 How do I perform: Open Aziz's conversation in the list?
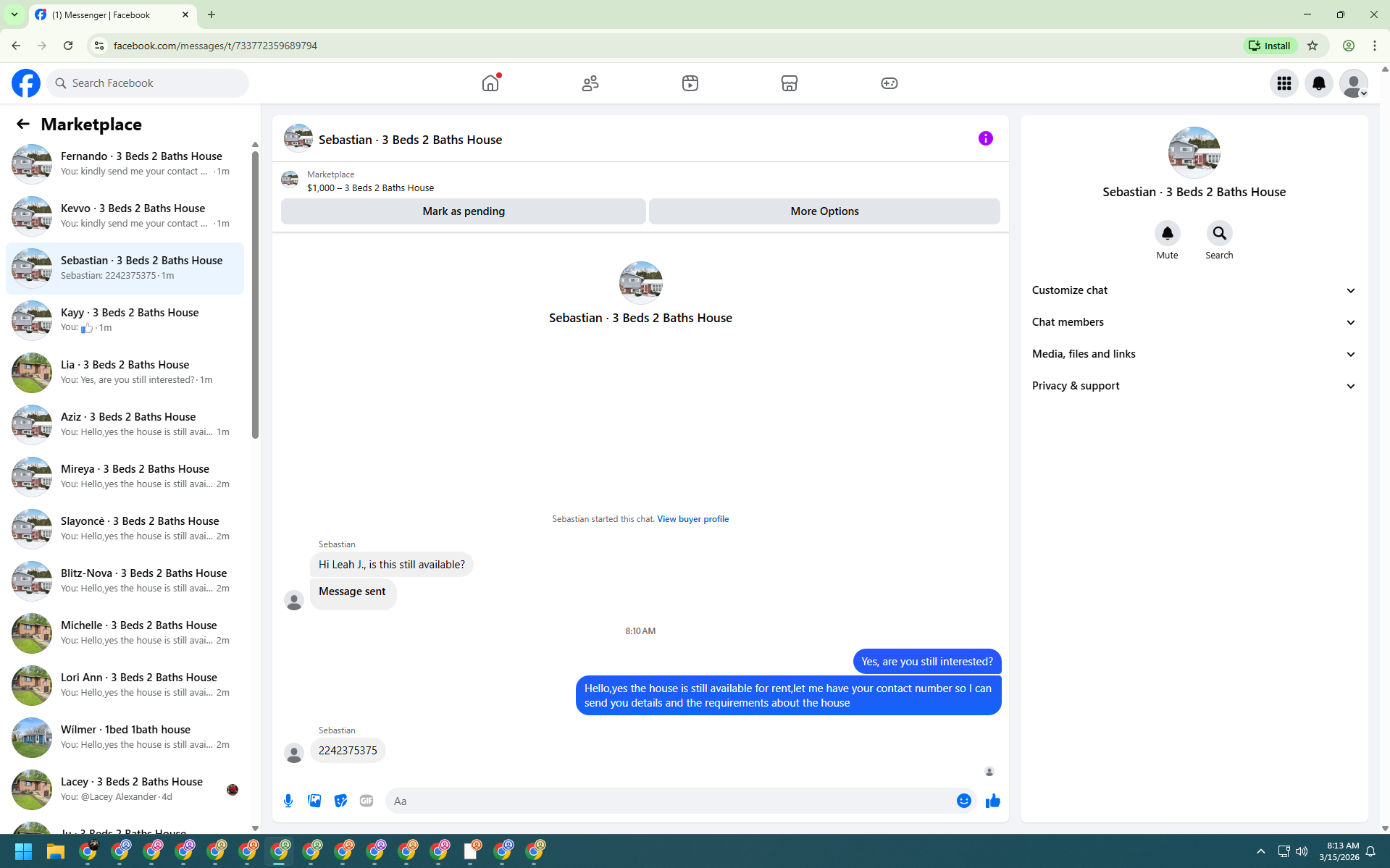125,424
